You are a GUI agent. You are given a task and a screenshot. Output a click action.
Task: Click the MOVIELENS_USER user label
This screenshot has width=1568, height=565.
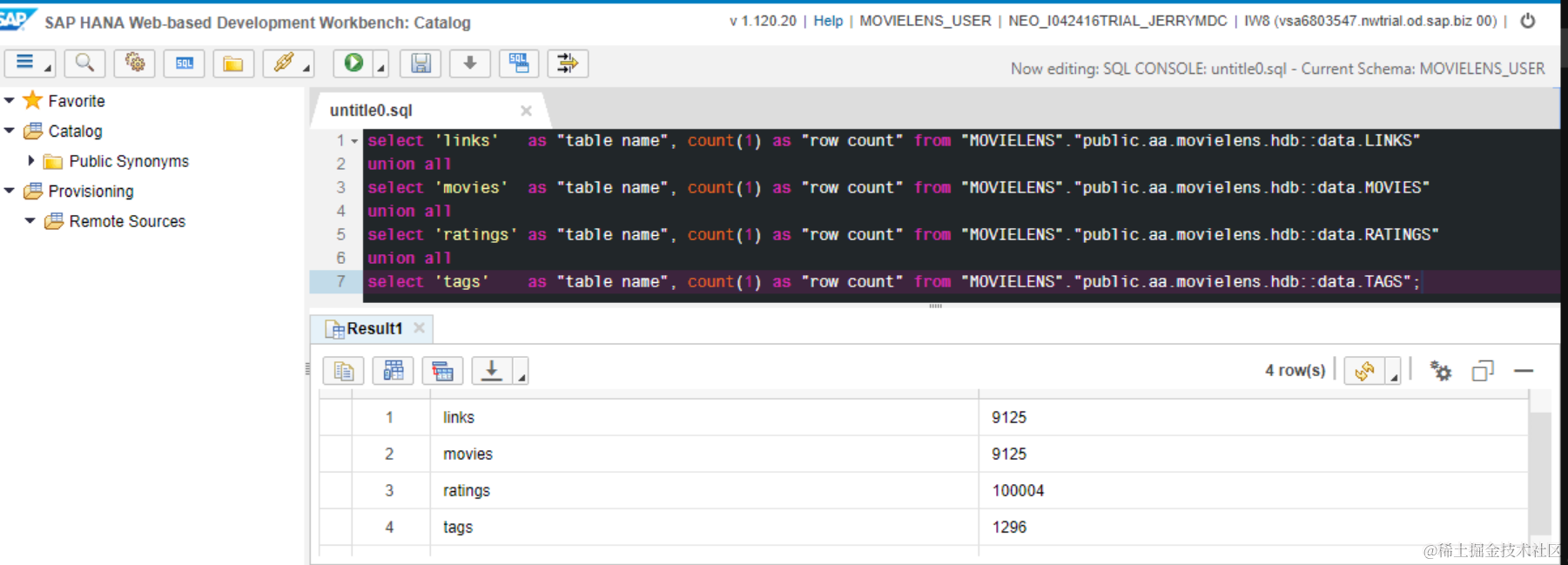coord(925,21)
